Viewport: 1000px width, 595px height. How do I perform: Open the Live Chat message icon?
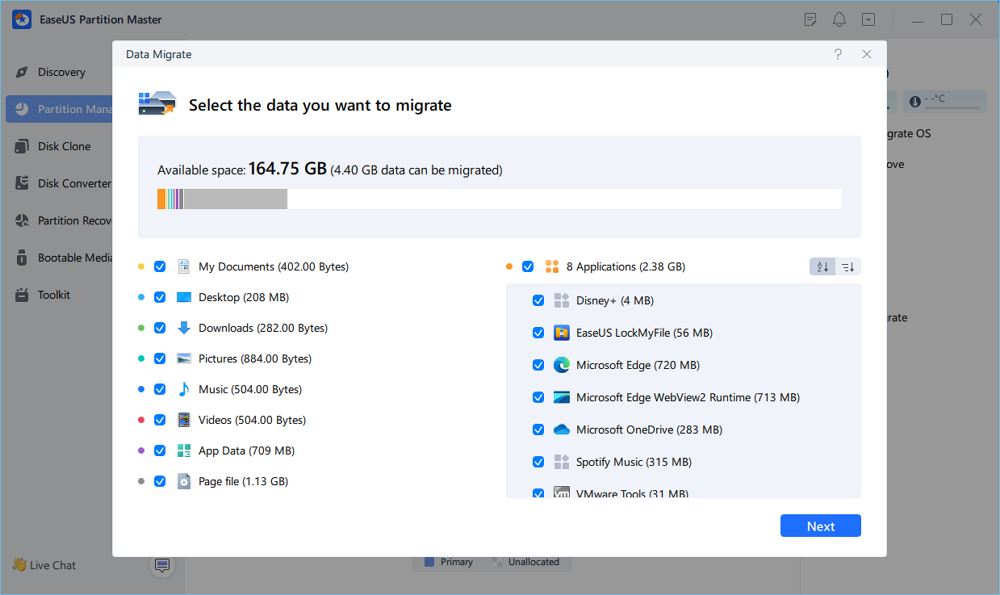coord(162,566)
